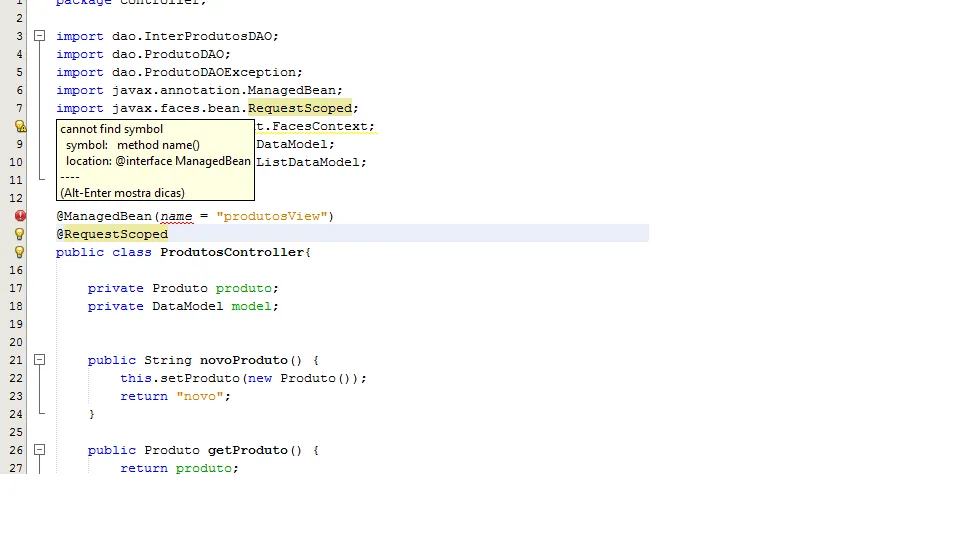960x540 pixels.
Task: Click the underlined 'name' attribute in @ManagedBean
Action: coord(176,216)
